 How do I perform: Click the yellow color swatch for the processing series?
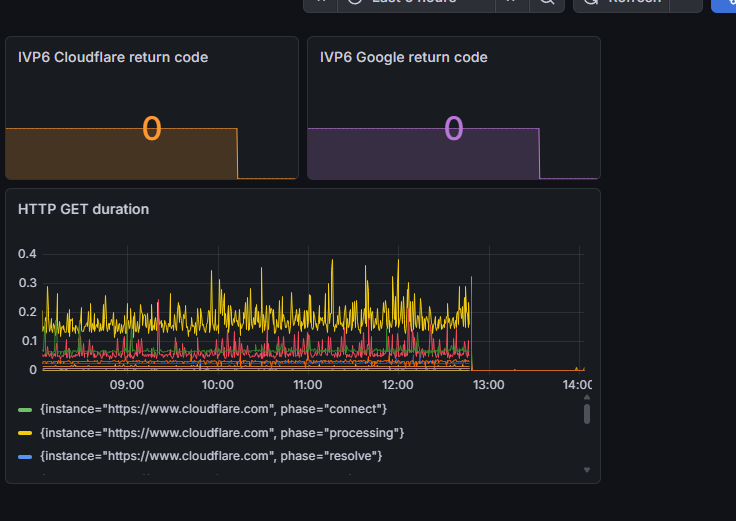click(25, 433)
